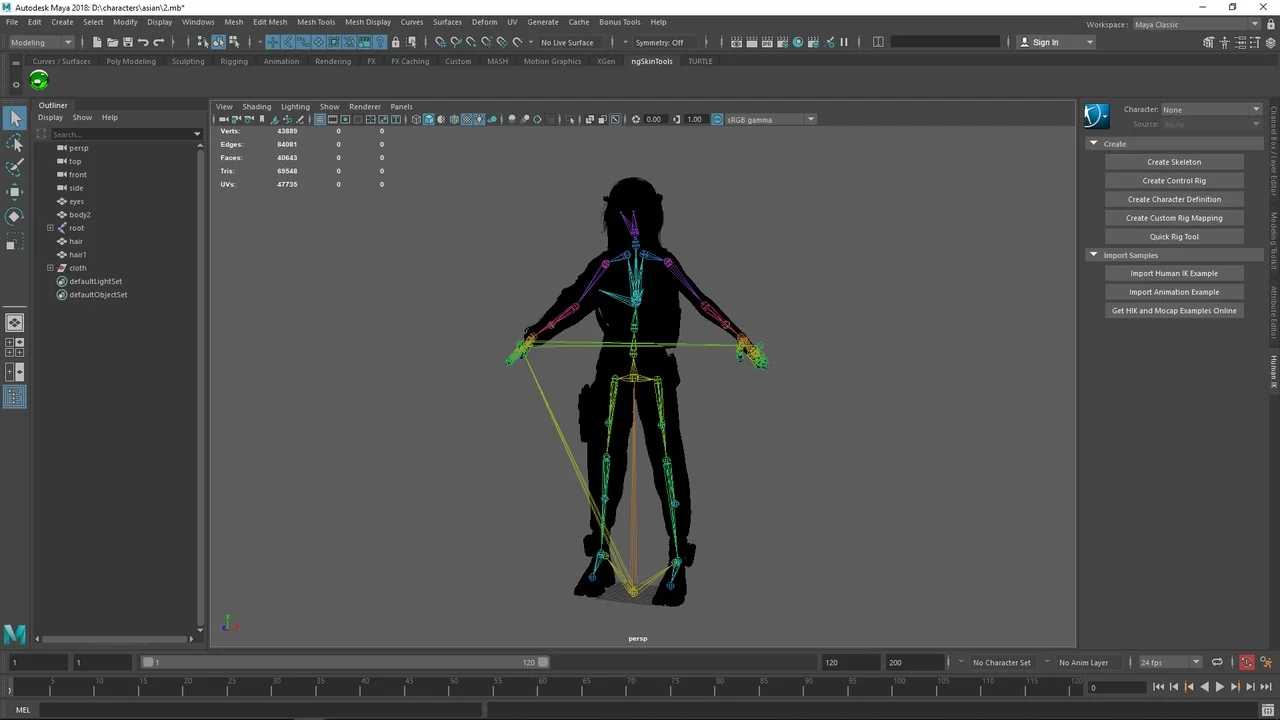The height and width of the screenshot is (720, 1280).
Task: Switch to the Rigging shelf tab
Action: [x=234, y=61]
